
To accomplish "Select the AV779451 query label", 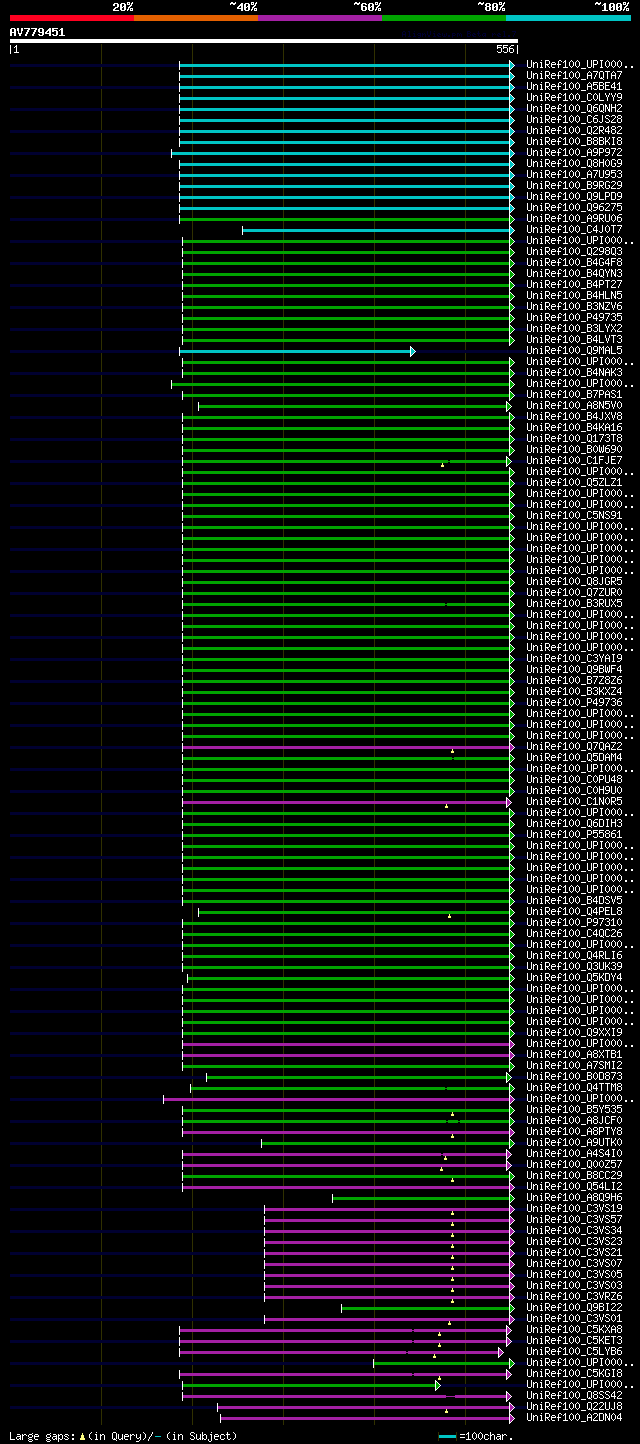I will 37,32.
